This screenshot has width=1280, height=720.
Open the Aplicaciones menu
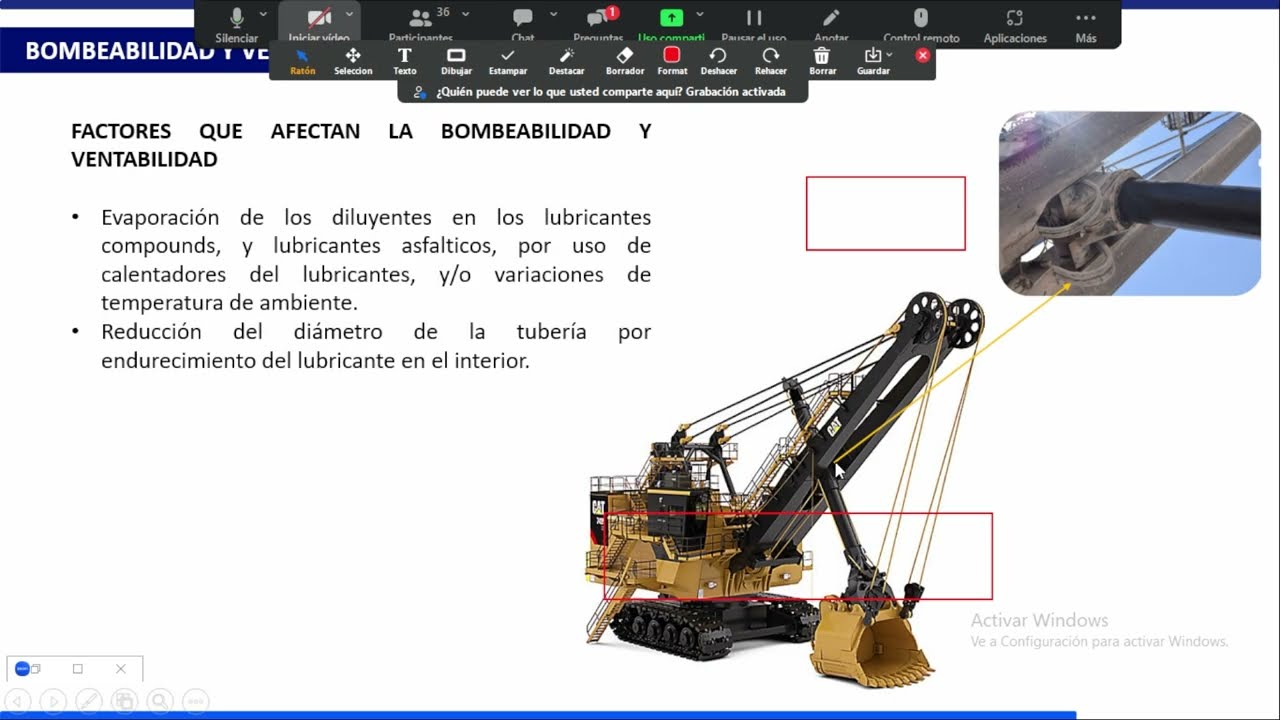[1015, 24]
